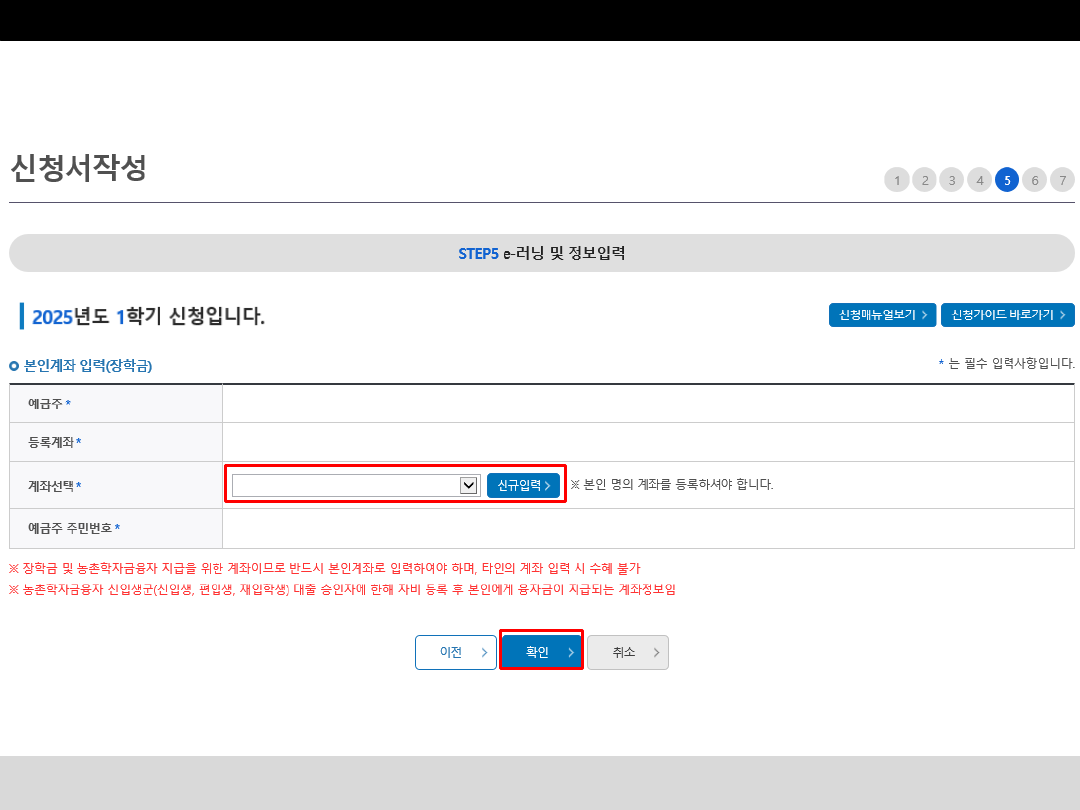Confirm the form with 확인 button
Image resolution: width=1080 pixels, height=810 pixels.
pos(541,652)
